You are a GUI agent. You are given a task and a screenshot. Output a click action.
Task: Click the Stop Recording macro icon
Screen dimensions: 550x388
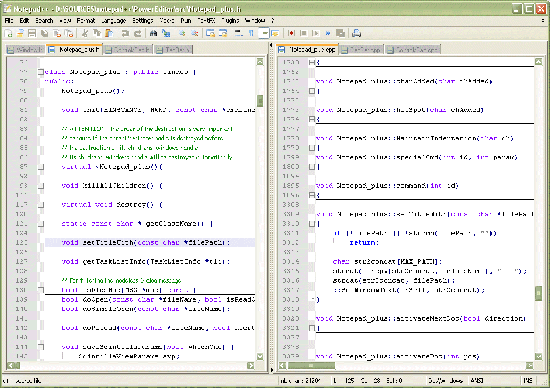pos(303,33)
